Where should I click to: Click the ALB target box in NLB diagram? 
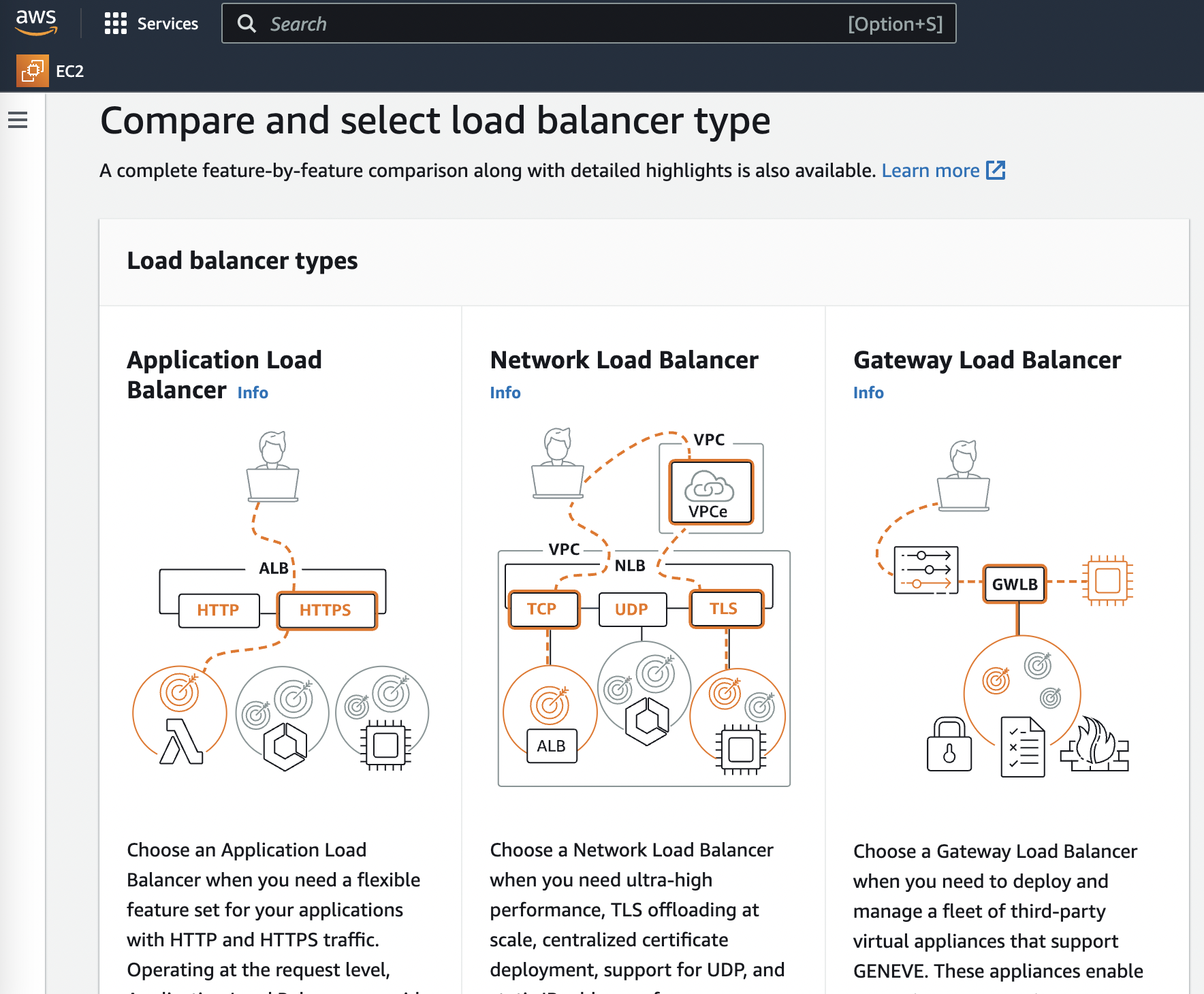552,746
